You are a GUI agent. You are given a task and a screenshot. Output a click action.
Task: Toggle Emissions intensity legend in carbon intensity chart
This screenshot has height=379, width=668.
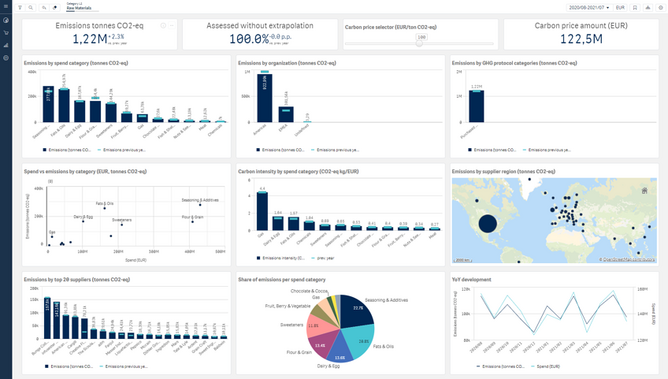point(281,258)
